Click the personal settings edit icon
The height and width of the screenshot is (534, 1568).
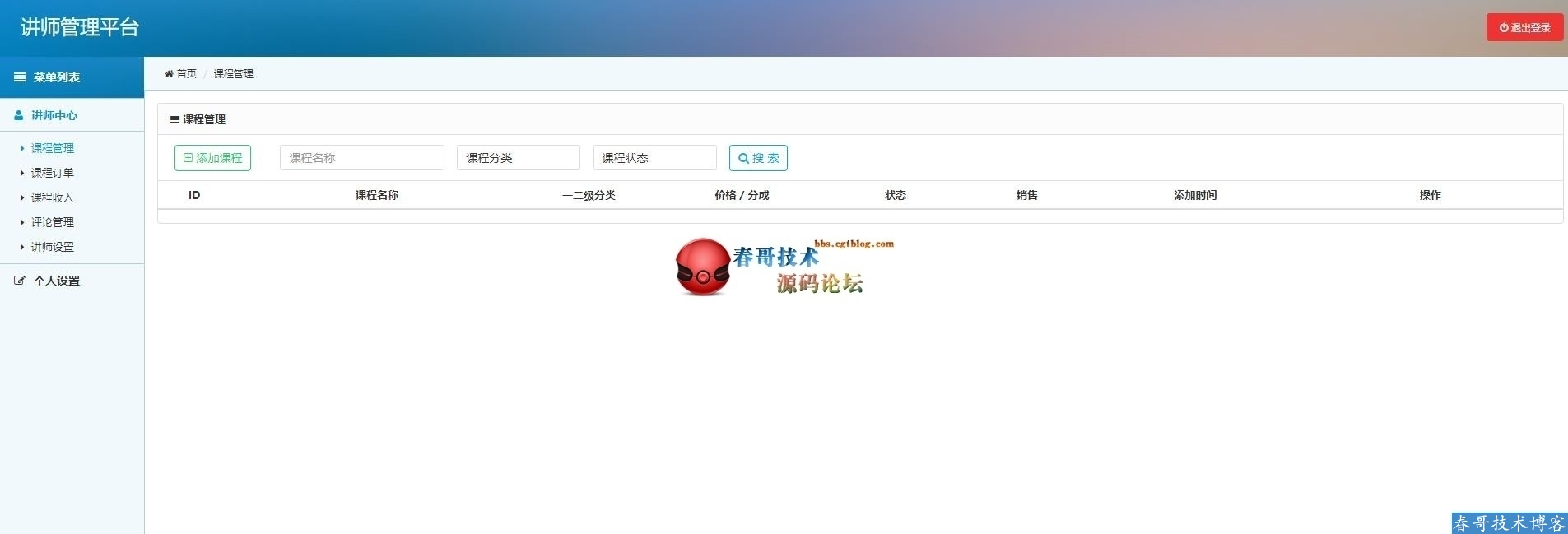(x=20, y=281)
